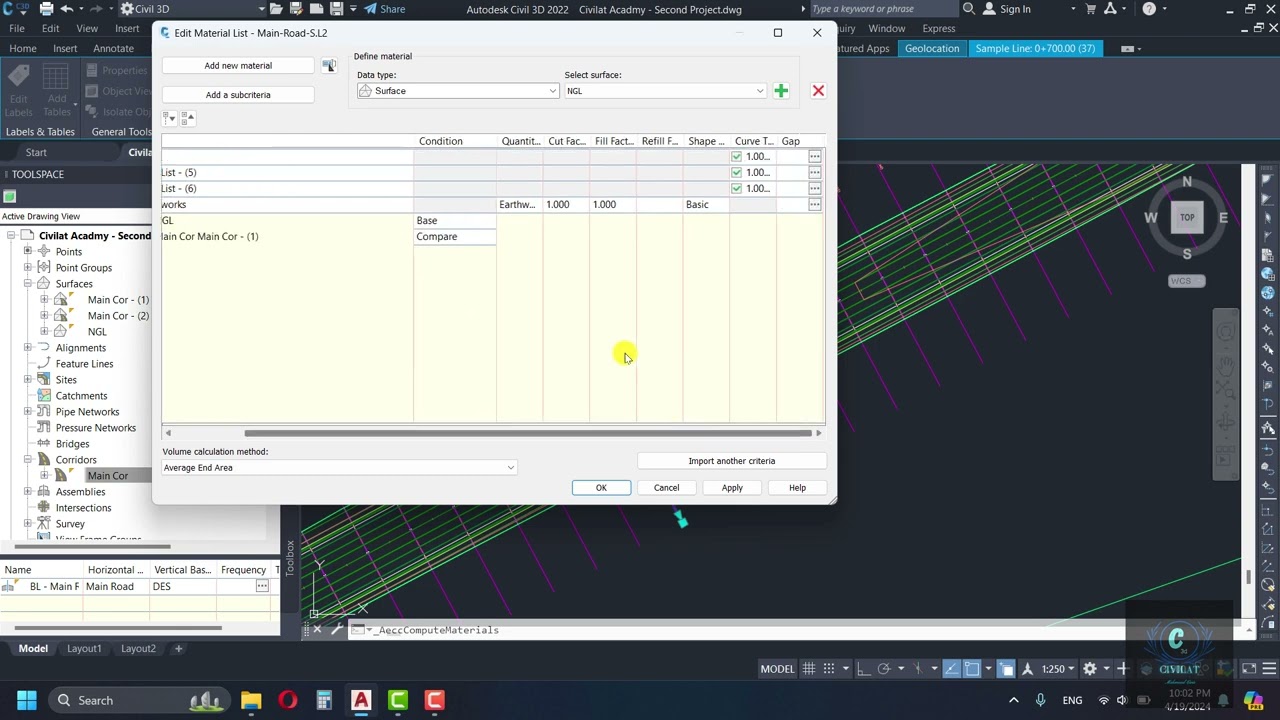The width and height of the screenshot is (1280, 720).
Task: Switch to the Home ribbon tab
Action: tap(22, 48)
